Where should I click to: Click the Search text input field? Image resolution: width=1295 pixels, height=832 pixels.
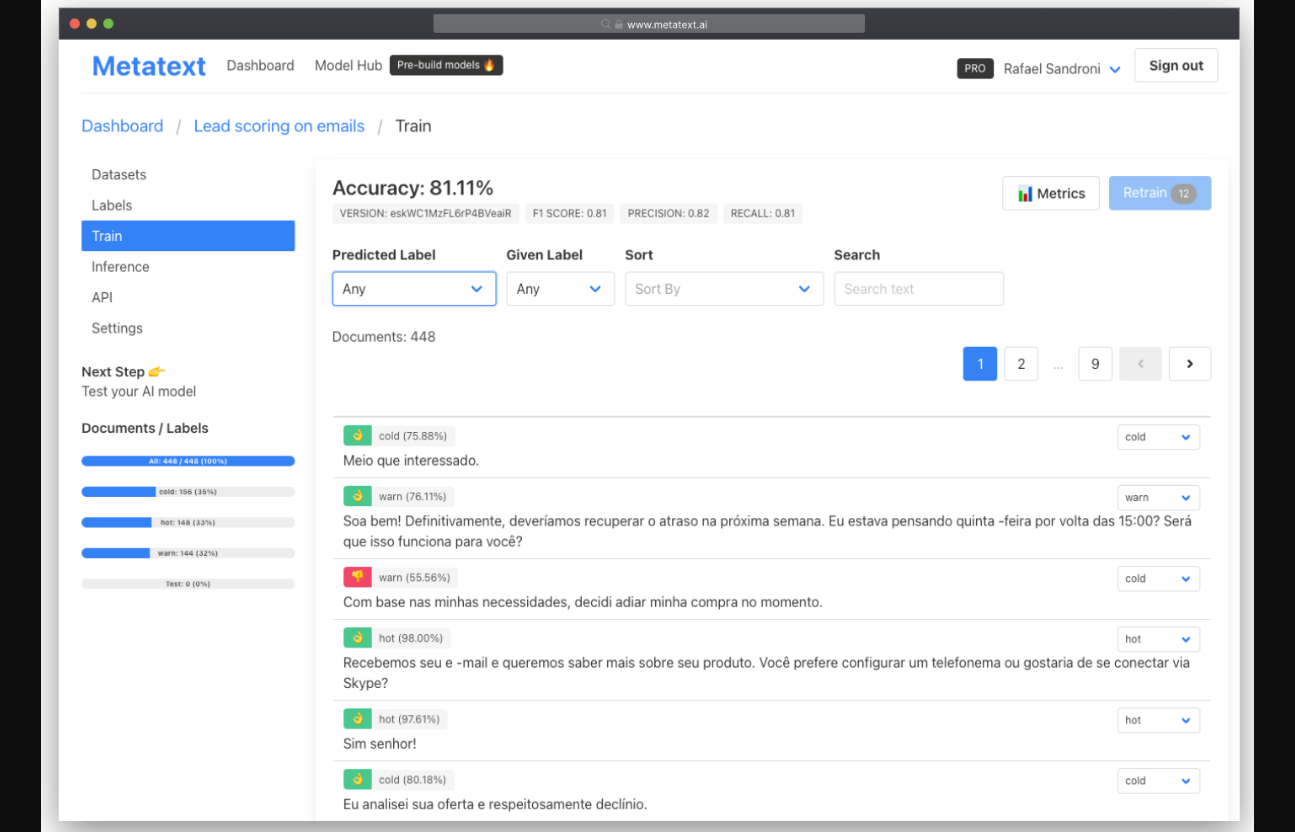[918, 289]
